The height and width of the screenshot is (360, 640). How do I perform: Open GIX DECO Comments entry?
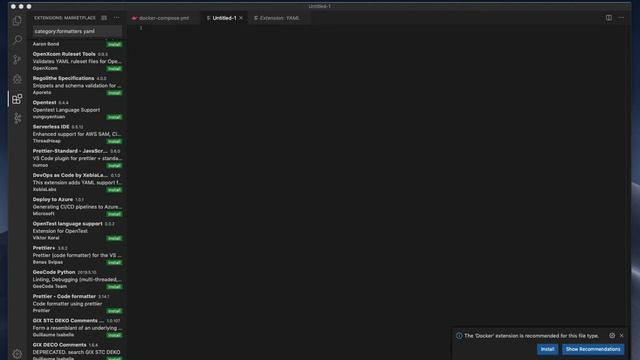(x=77, y=351)
